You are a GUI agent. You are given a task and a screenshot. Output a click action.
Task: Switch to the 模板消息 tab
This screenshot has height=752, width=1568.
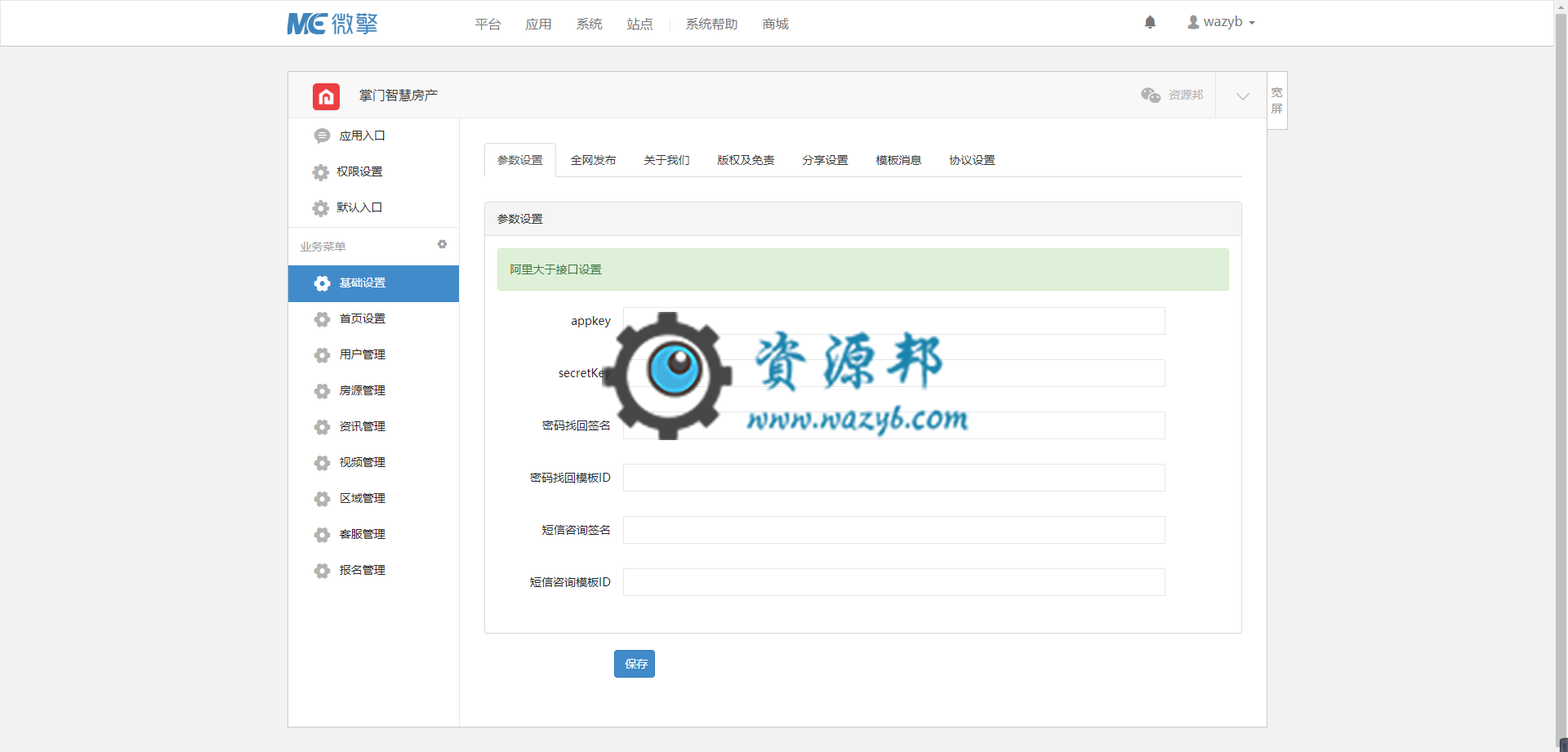pyautogui.click(x=898, y=160)
